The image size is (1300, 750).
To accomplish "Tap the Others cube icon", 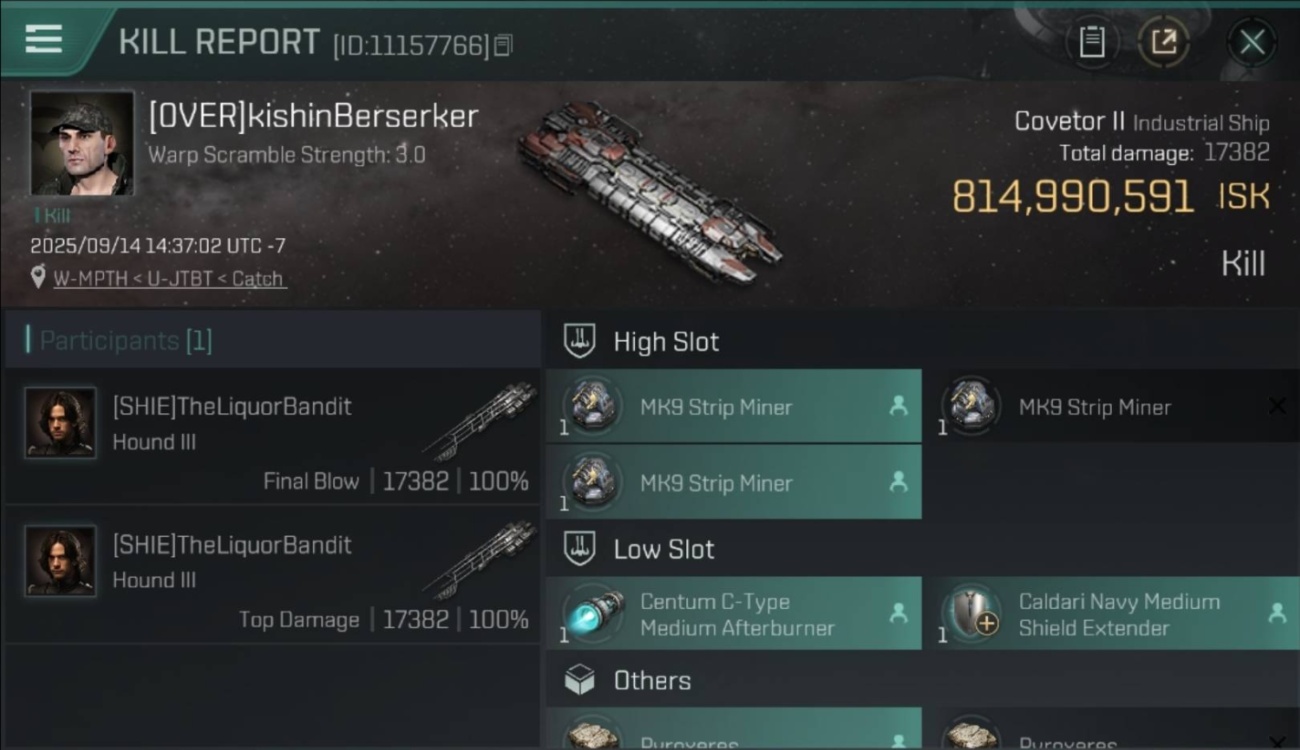I will (580, 680).
